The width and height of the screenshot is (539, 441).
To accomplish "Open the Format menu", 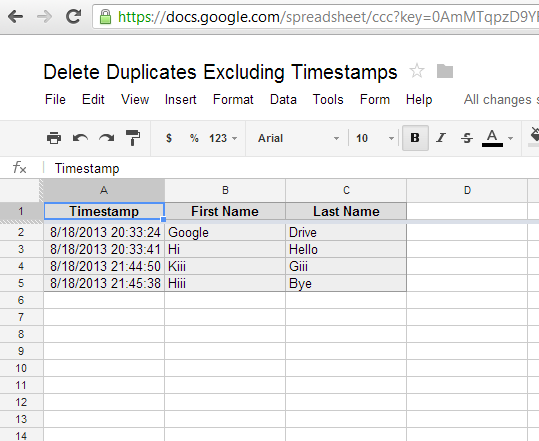I will 233,100.
